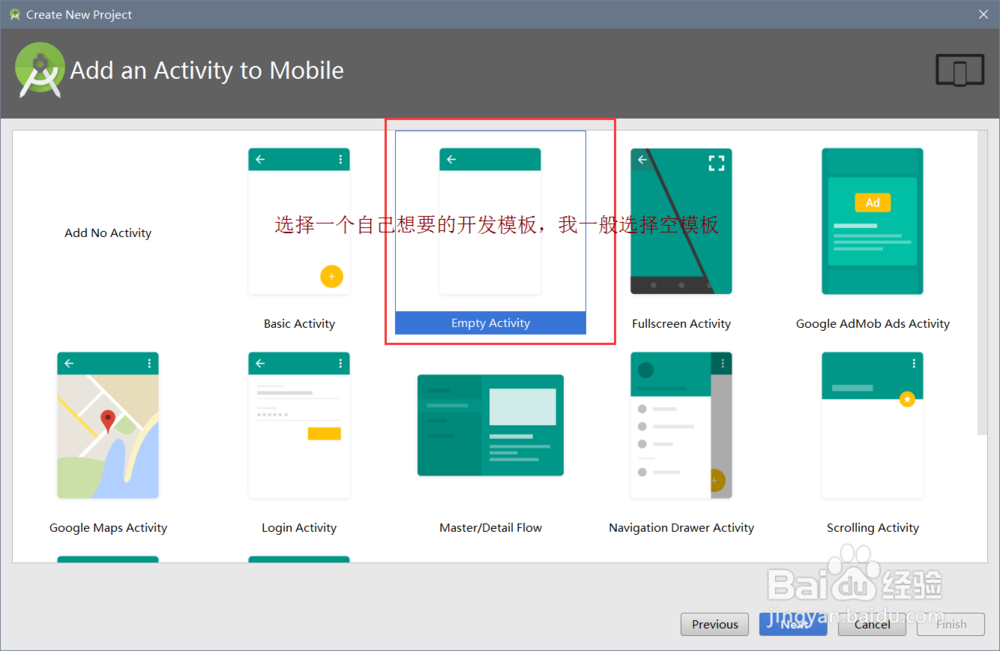This screenshot has height=651, width=1000.
Task: Click the Google AdMob Ads Activity label
Action: [x=872, y=324]
